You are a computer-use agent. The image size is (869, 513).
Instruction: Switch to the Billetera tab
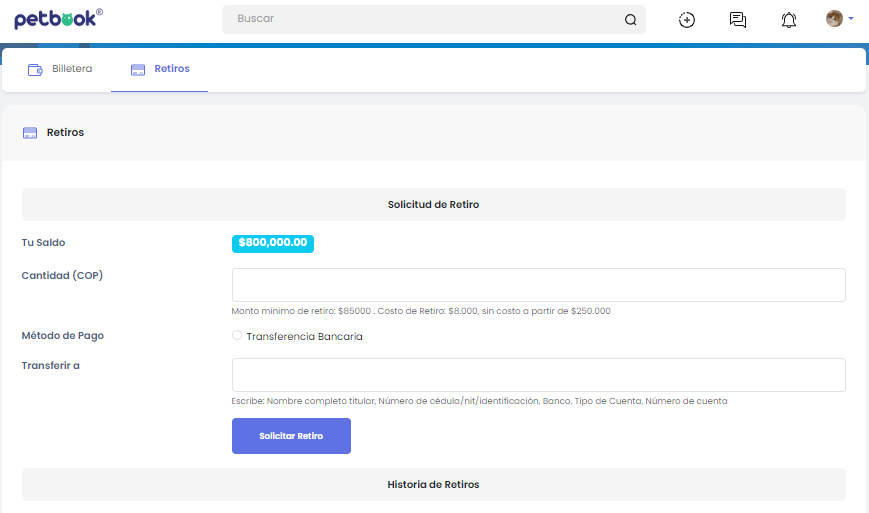click(71, 69)
